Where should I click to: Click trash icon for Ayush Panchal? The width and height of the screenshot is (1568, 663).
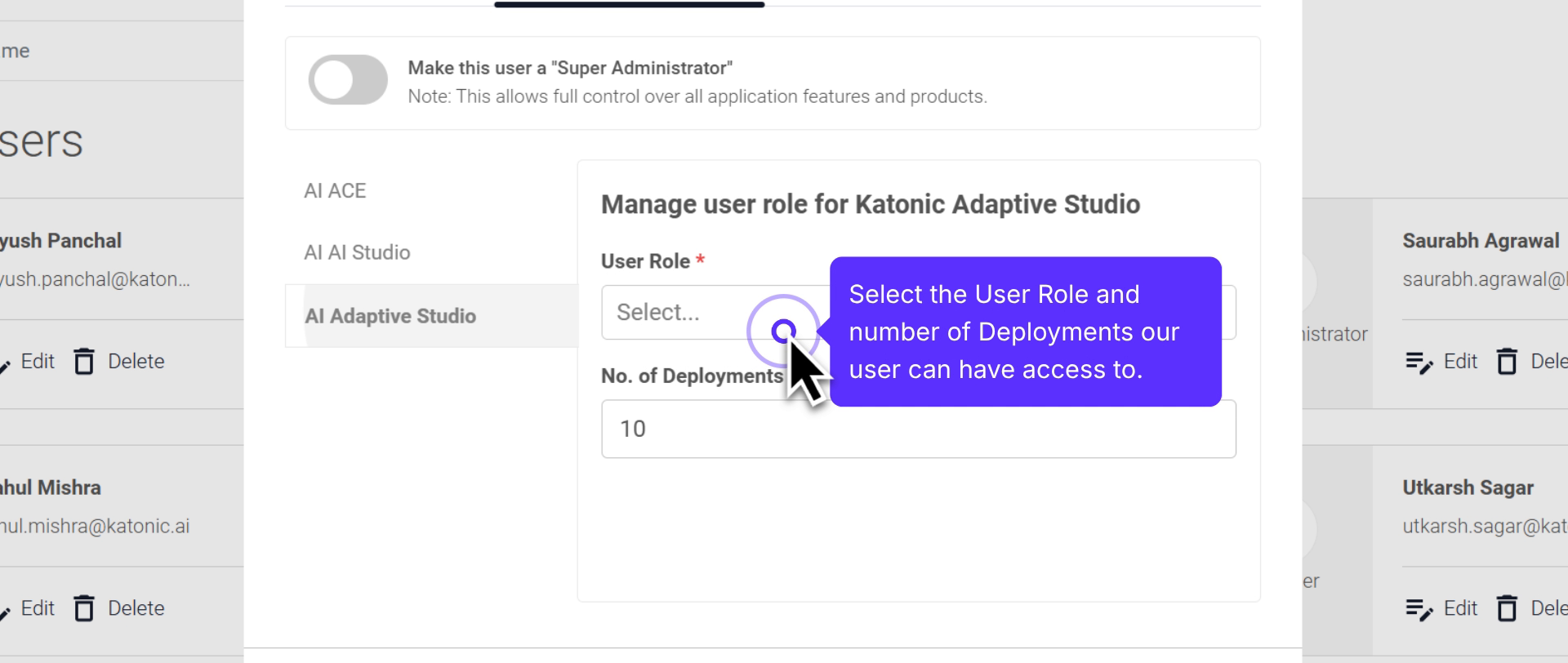[x=84, y=362]
